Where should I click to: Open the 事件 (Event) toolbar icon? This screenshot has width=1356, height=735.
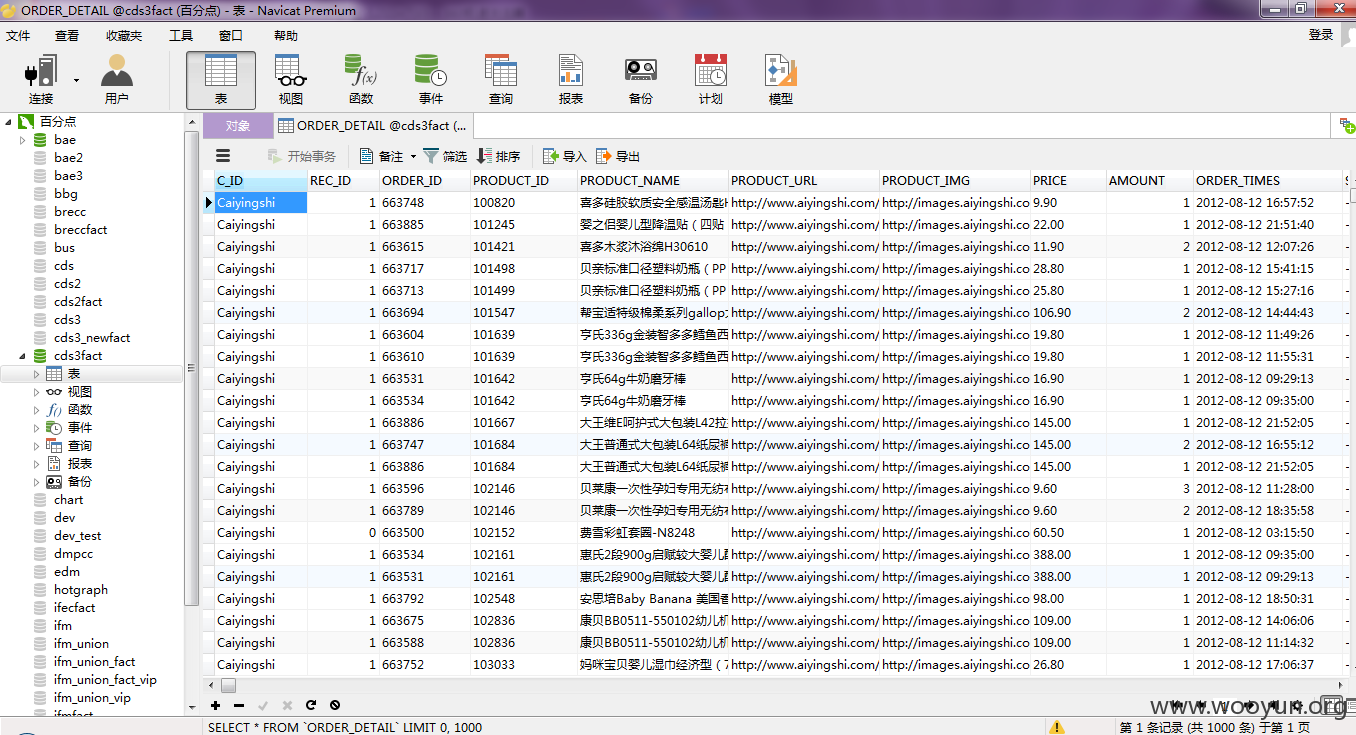pos(431,80)
